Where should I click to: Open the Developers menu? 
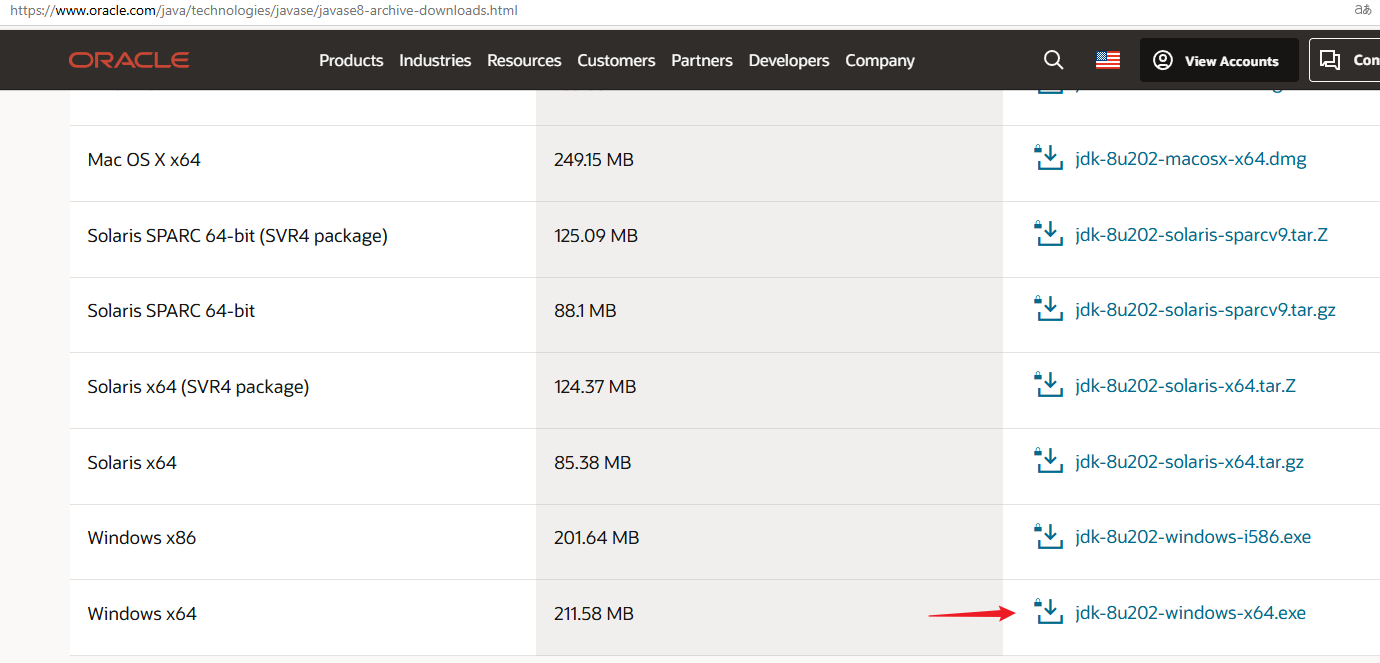click(x=789, y=60)
